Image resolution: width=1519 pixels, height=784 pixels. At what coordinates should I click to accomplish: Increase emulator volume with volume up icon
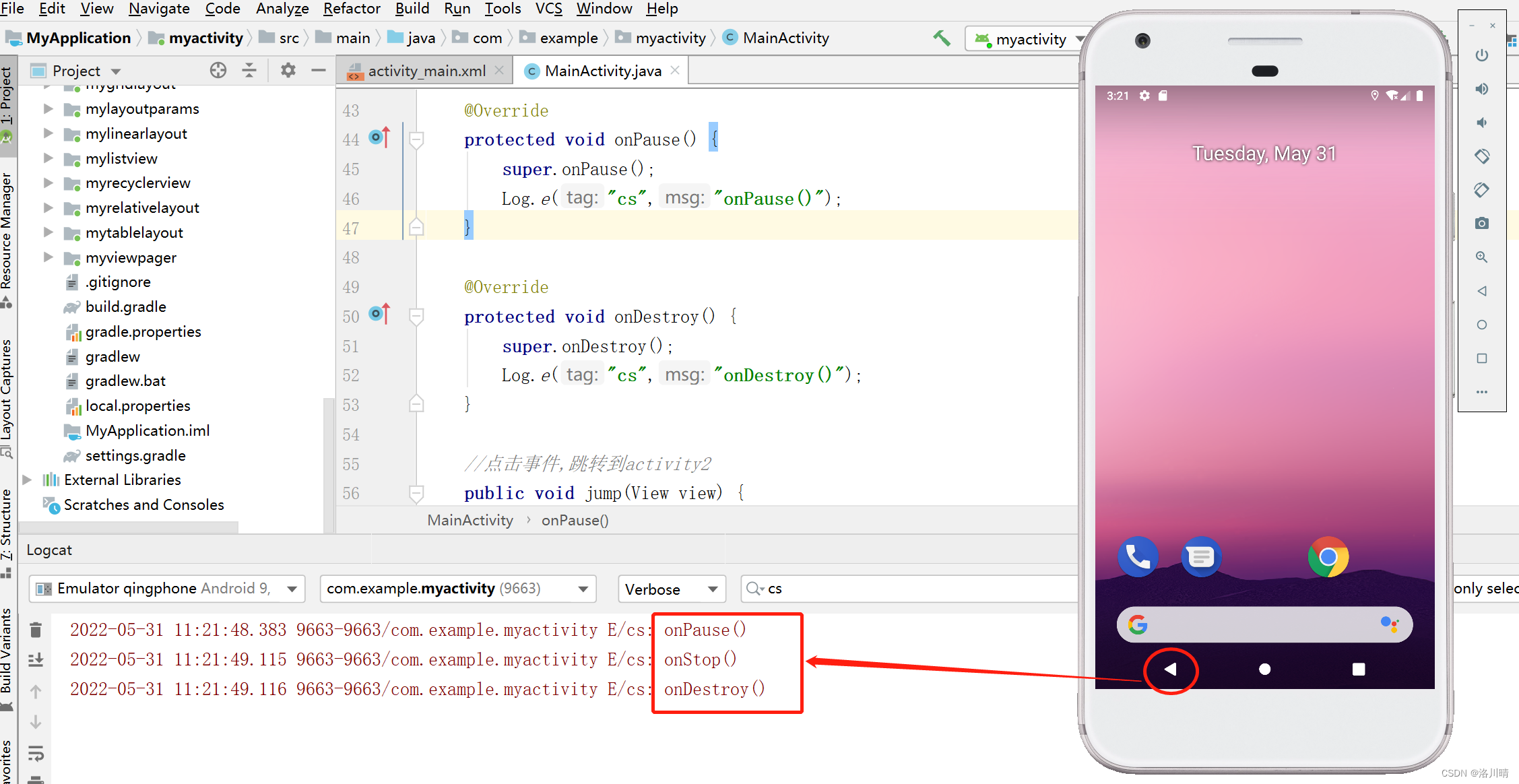pos(1481,88)
